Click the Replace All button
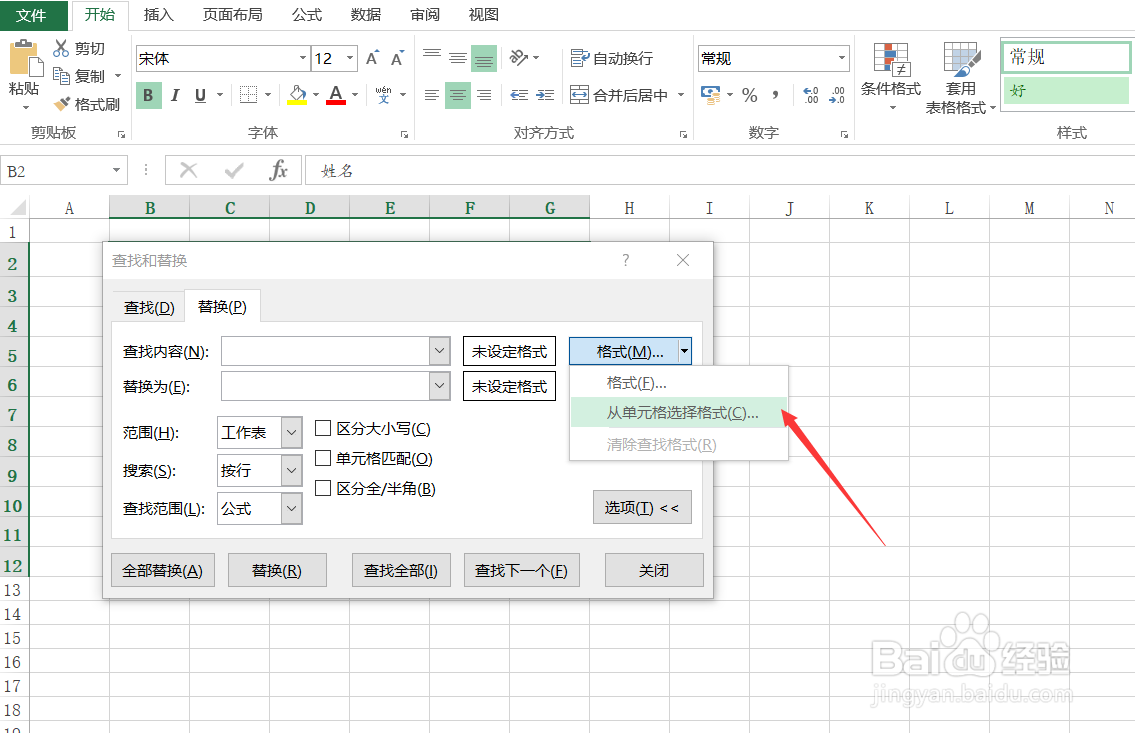The width and height of the screenshot is (1135, 733). click(x=162, y=570)
